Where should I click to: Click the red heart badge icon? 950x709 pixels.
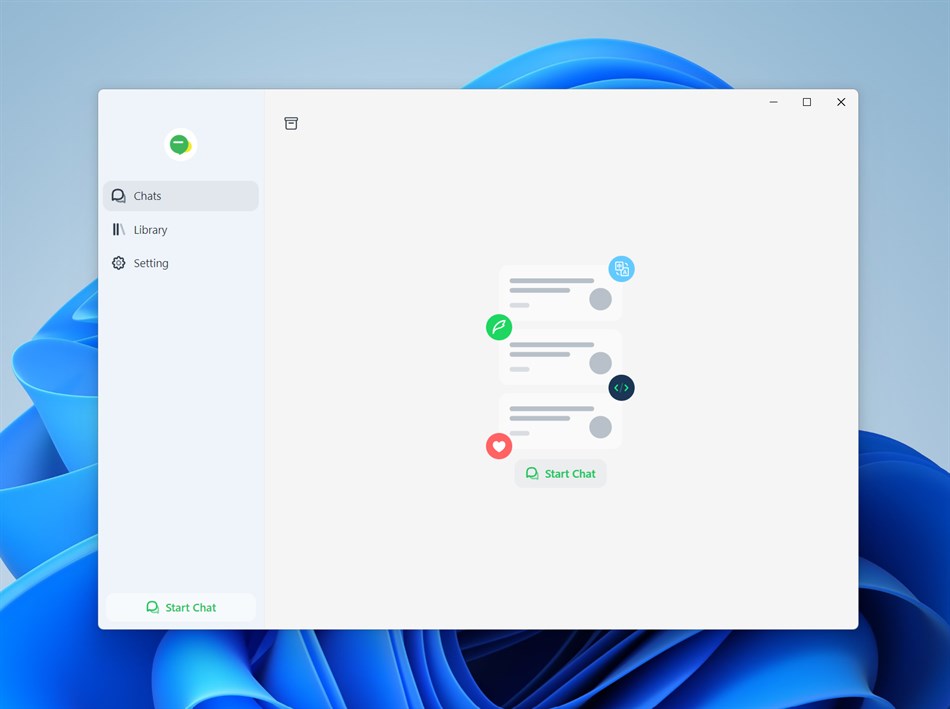499,446
